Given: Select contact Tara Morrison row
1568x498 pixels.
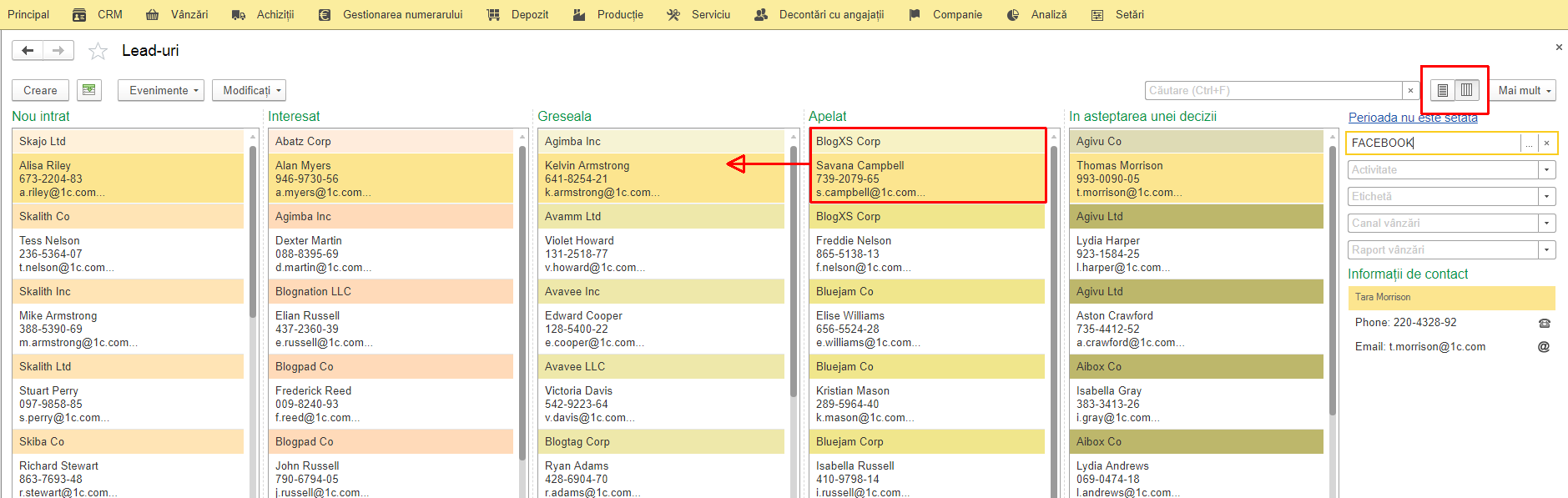Looking at the screenshot, I should point(1452,298).
